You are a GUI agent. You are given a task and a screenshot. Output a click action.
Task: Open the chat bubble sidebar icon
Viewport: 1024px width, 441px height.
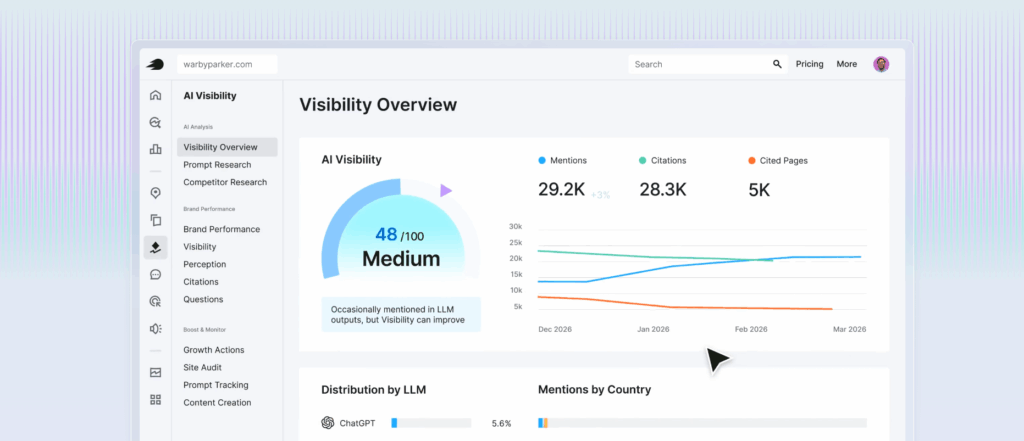[x=155, y=274]
